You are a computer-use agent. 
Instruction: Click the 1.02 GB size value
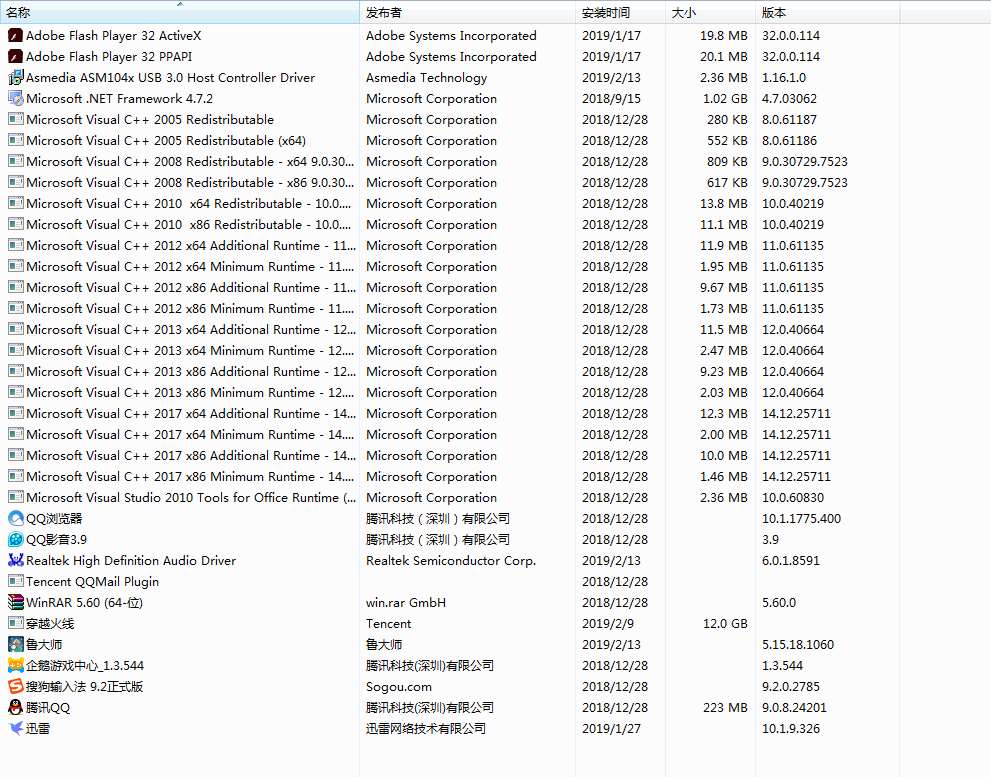coord(725,99)
